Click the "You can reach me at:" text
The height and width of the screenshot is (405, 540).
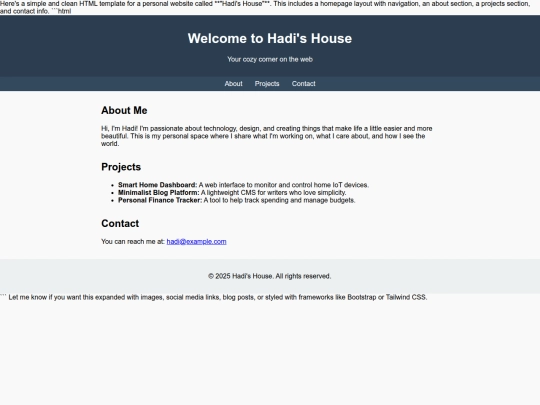[133, 241]
